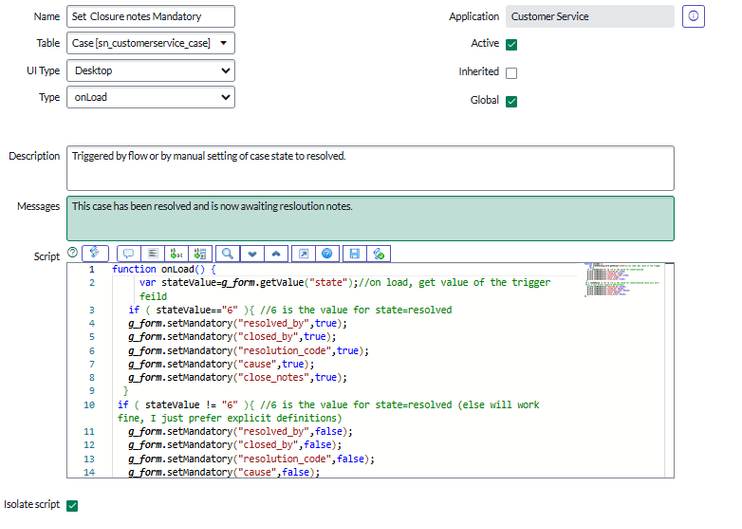Viewport: 742px width, 529px height.
Task: Click the replace toolbar icon
Action: coord(176,254)
